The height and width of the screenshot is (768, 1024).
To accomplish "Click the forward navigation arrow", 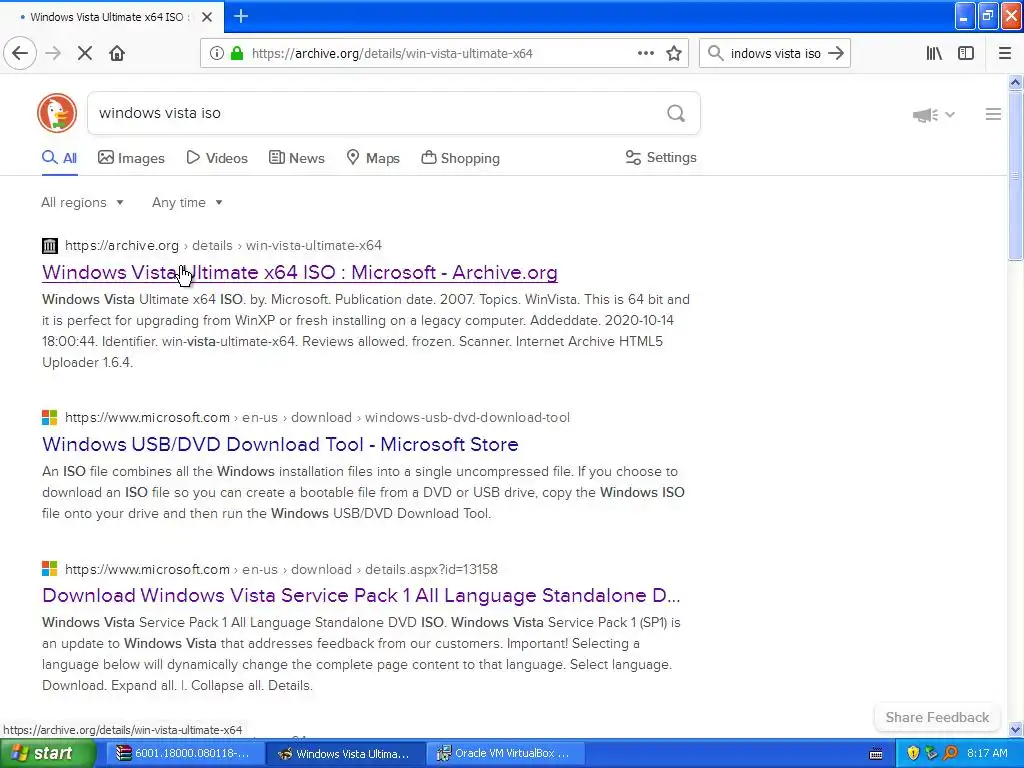I will [53, 53].
